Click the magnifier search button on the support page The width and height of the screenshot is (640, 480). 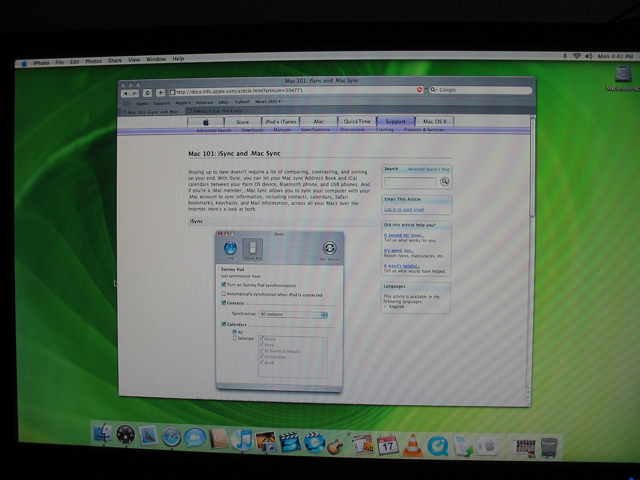[444, 181]
